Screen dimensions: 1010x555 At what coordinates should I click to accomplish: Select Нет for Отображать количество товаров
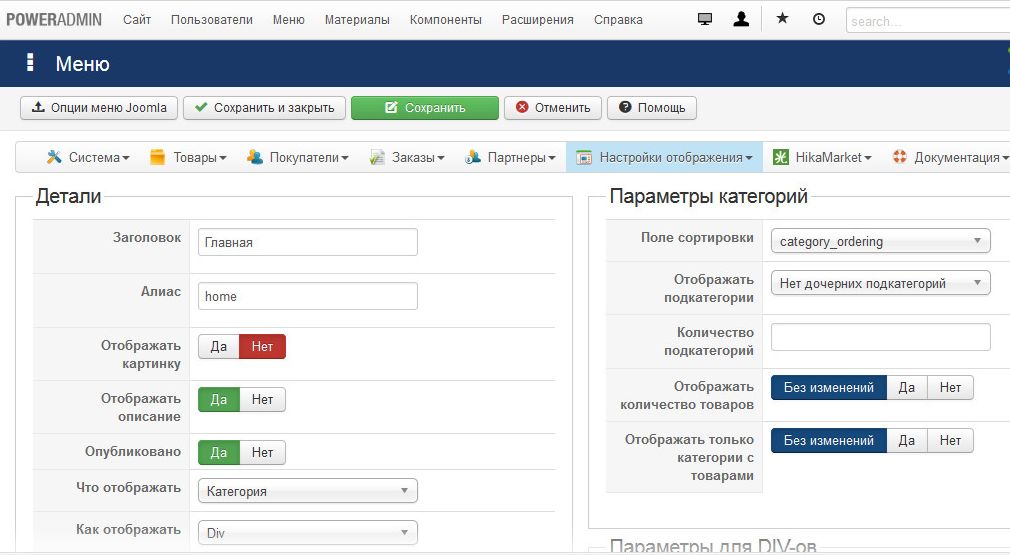click(x=950, y=388)
